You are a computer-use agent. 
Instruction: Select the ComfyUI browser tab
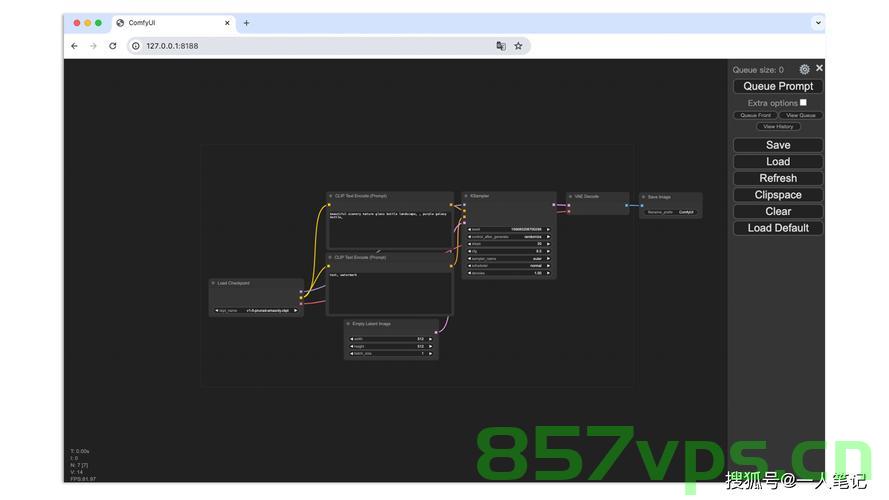[x=173, y=23]
